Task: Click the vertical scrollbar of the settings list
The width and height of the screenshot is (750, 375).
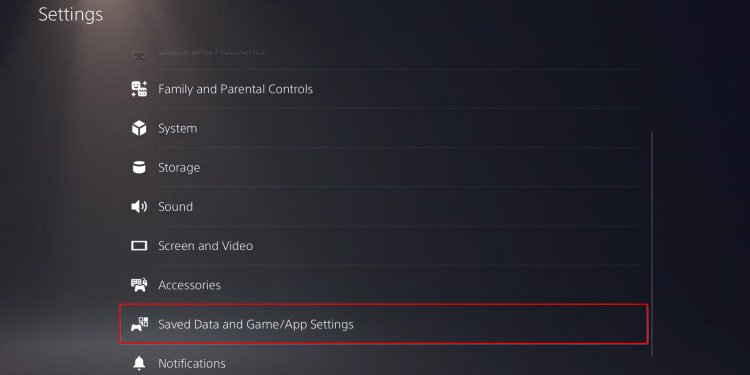Action: (x=652, y=243)
